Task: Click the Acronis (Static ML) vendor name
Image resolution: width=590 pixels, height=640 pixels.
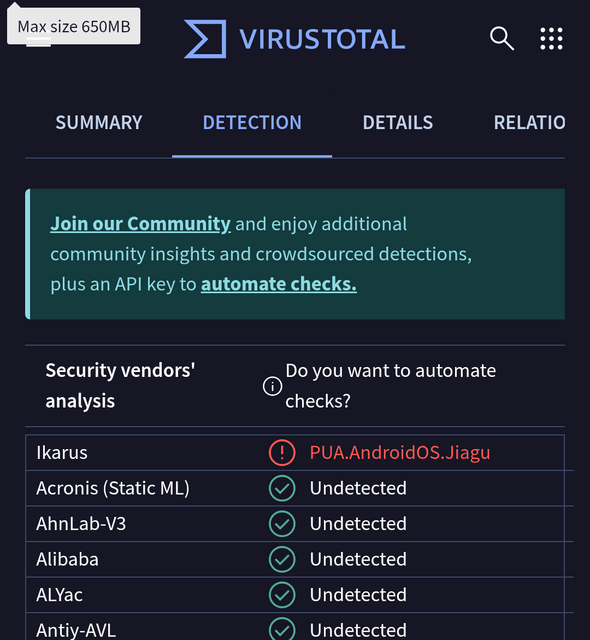Action: click(113, 488)
